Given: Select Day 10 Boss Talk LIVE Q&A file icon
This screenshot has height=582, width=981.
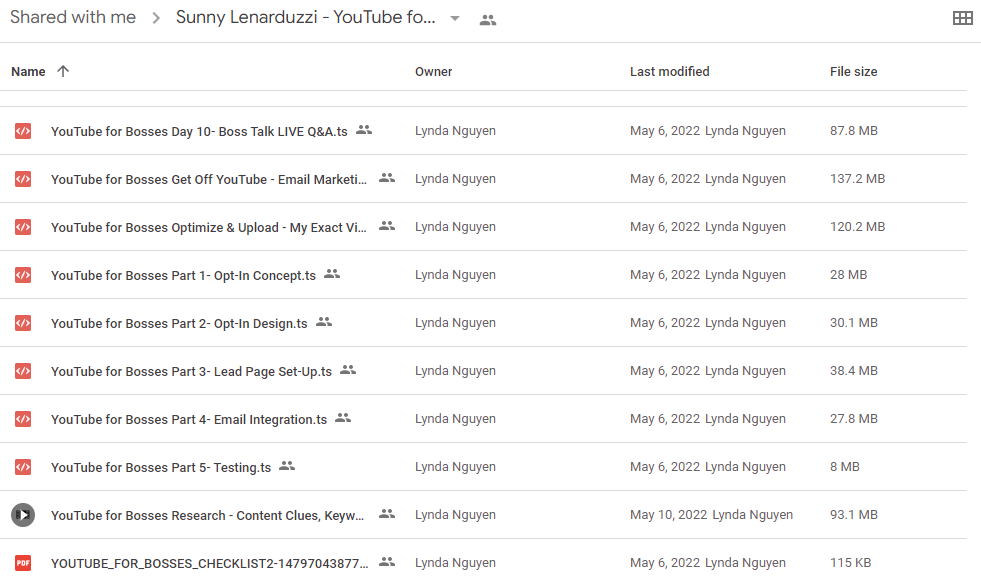Looking at the screenshot, I should point(23,131).
